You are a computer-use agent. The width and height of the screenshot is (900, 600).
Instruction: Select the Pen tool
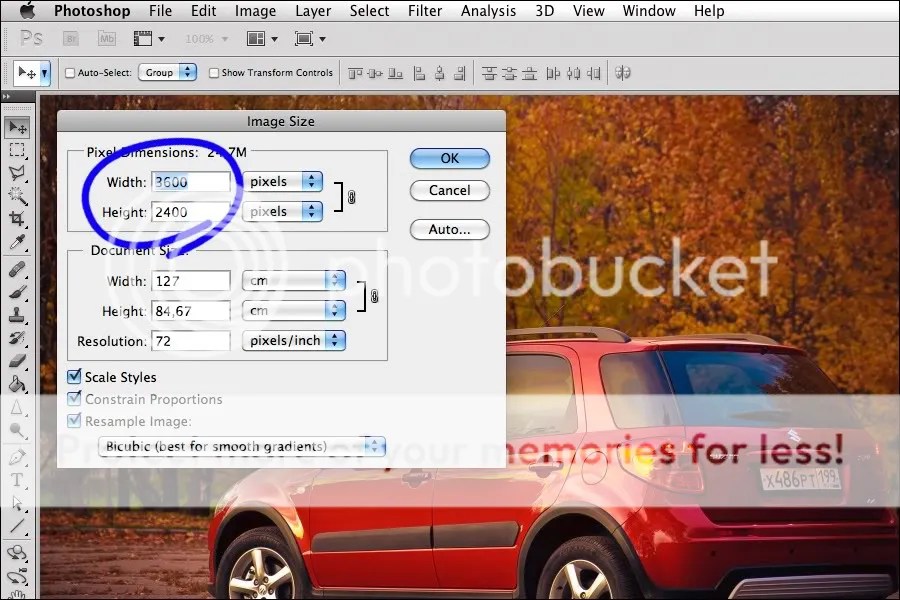click(x=17, y=458)
